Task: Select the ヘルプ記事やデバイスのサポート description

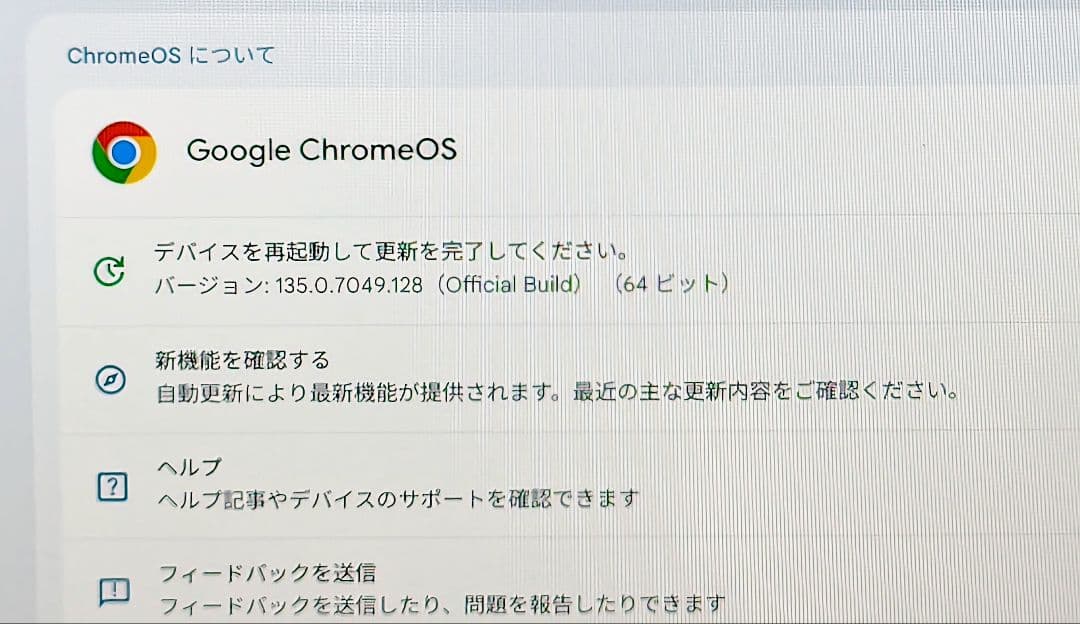Action: (395, 497)
